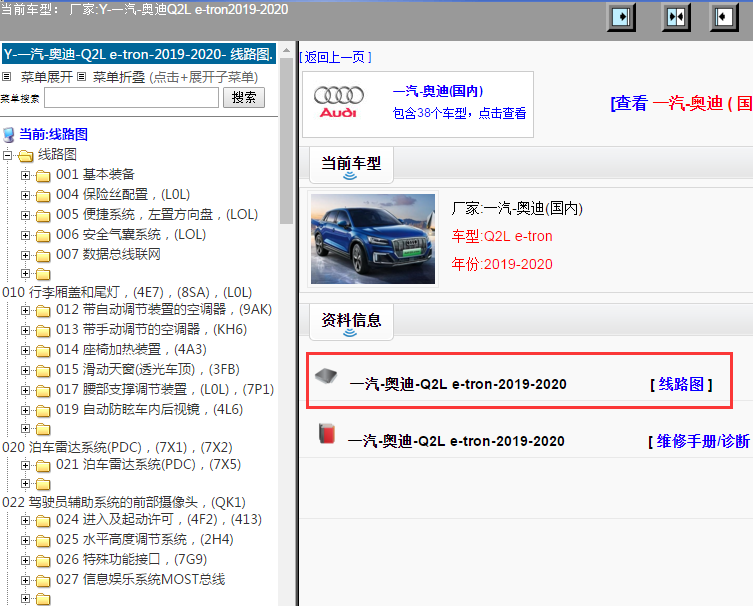This screenshot has width=753, height=606.
Task: Click the left-arrow panel layout button
Action: pos(724,17)
